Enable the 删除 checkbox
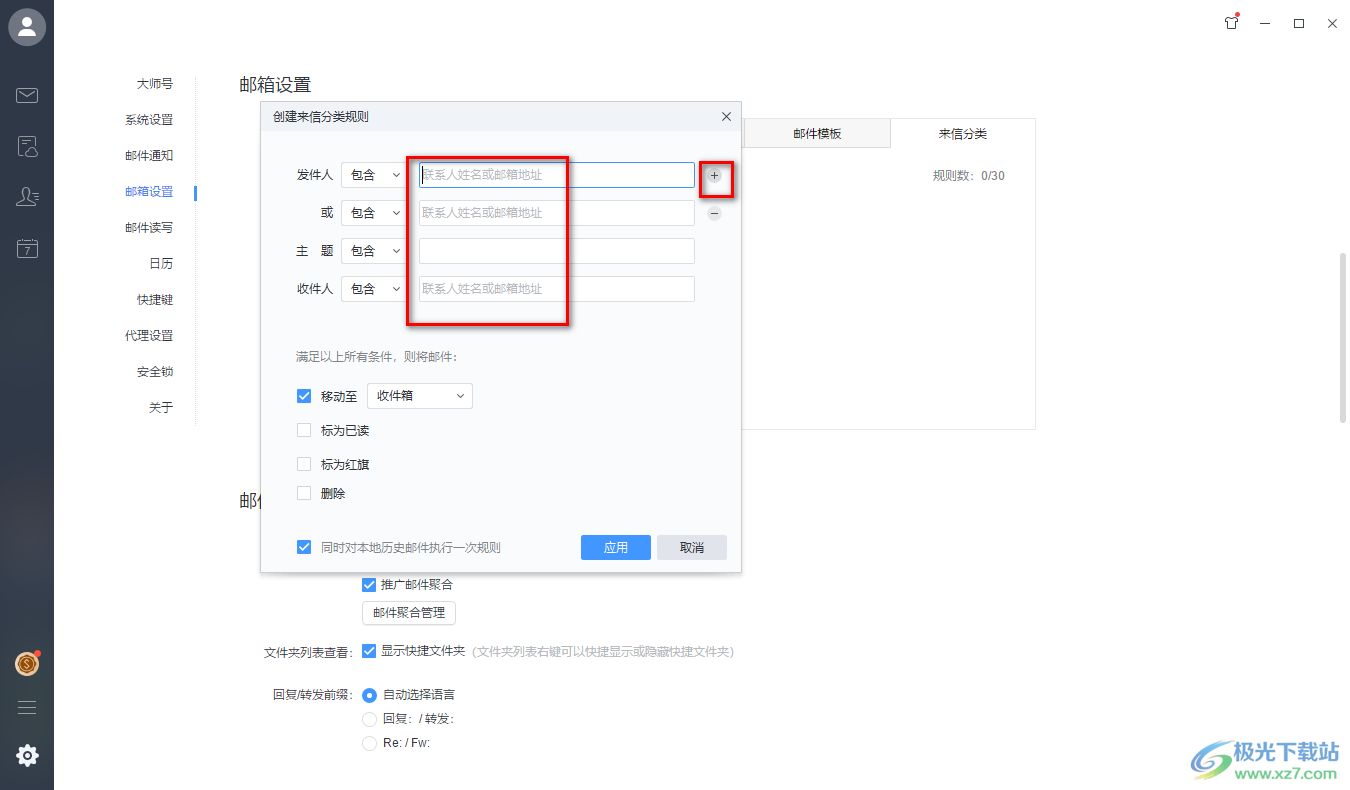This screenshot has height=790, width=1350. point(304,493)
